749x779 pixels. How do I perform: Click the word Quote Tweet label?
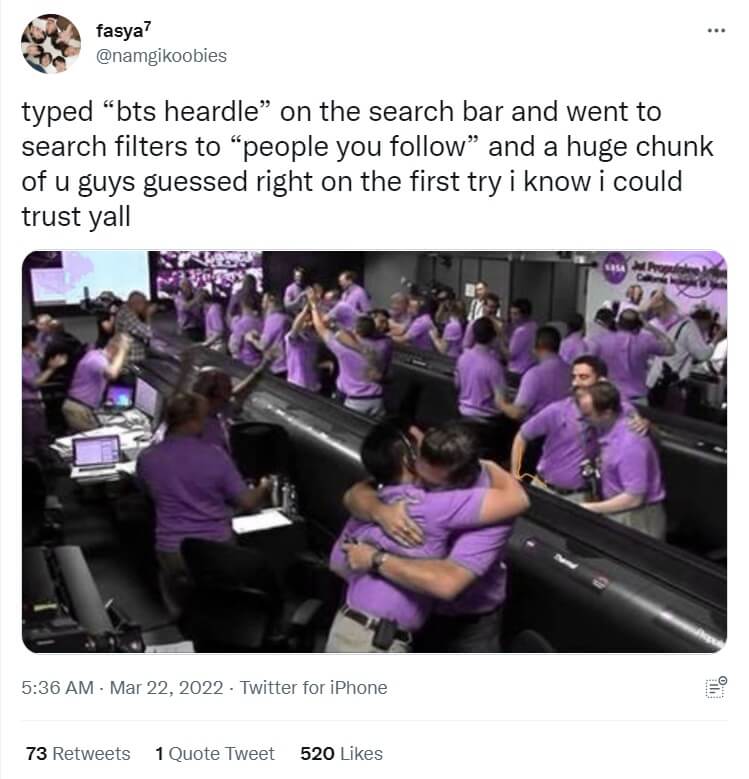click(222, 753)
